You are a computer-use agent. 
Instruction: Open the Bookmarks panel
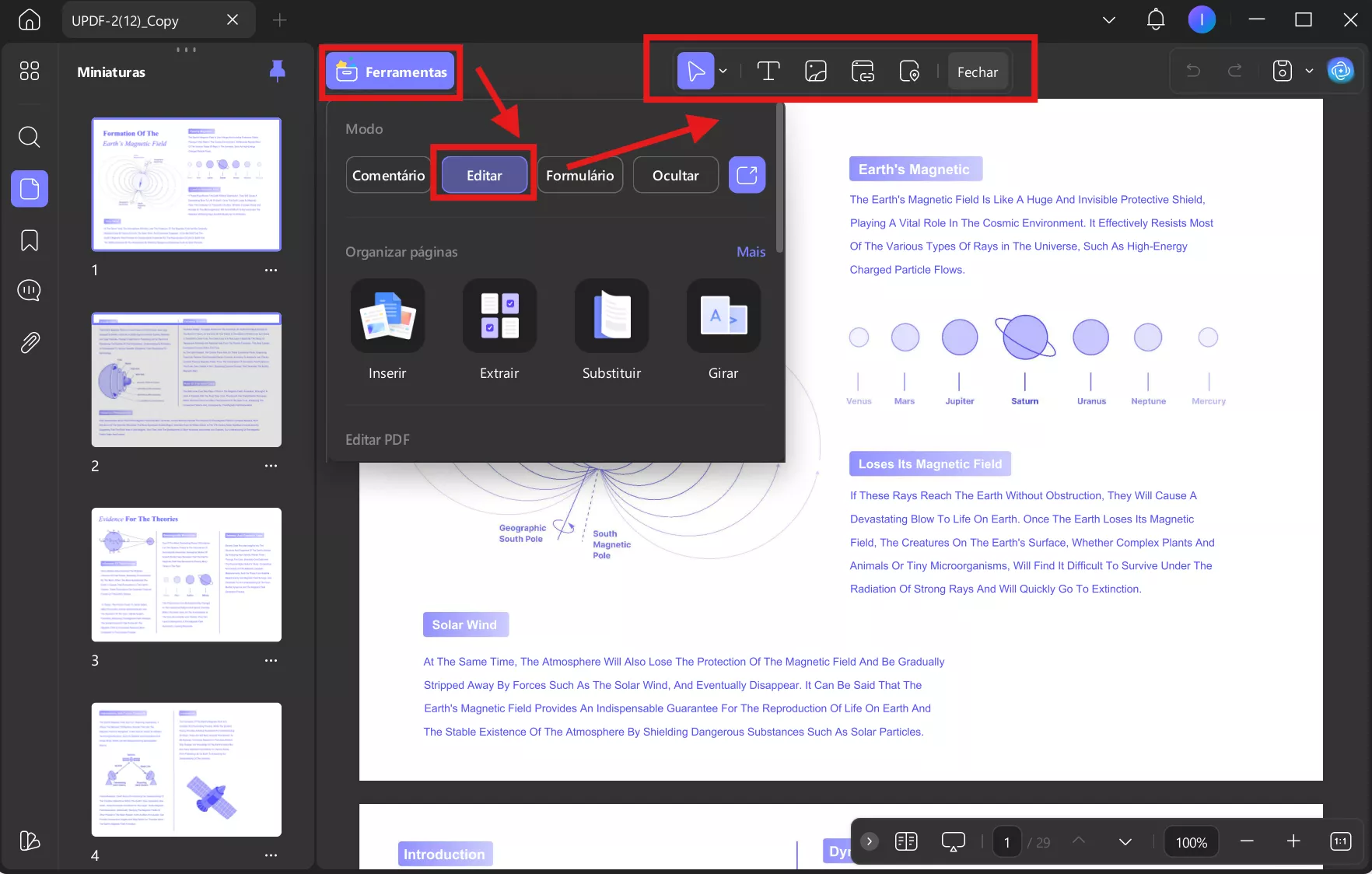point(29,241)
